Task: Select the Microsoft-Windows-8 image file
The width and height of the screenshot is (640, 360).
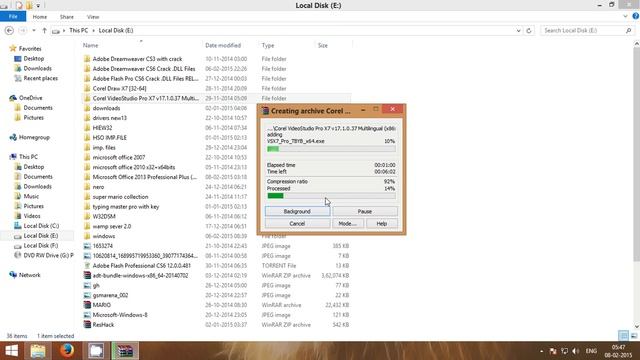Action: [x=120, y=315]
